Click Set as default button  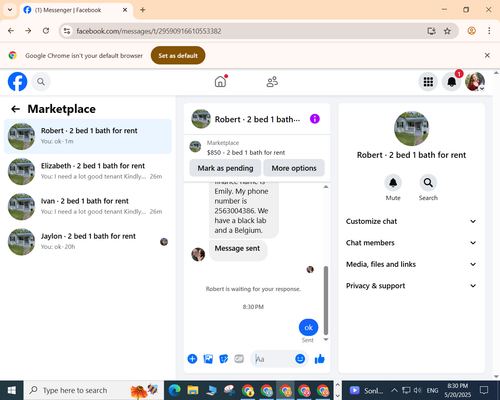point(178,55)
